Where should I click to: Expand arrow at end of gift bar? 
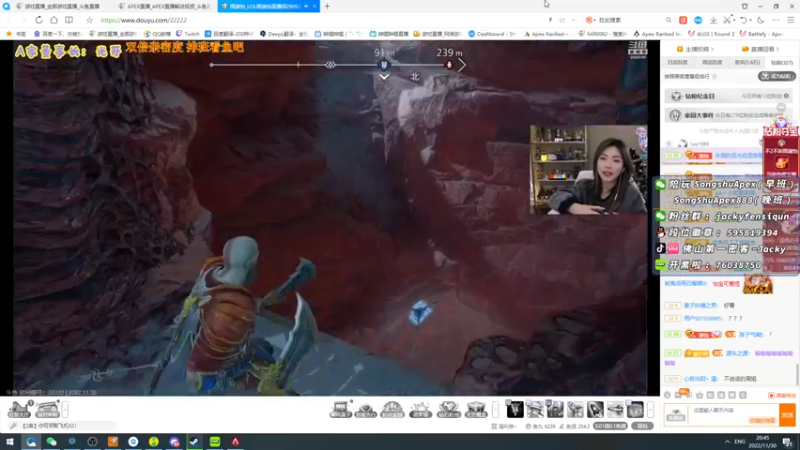point(650,409)
